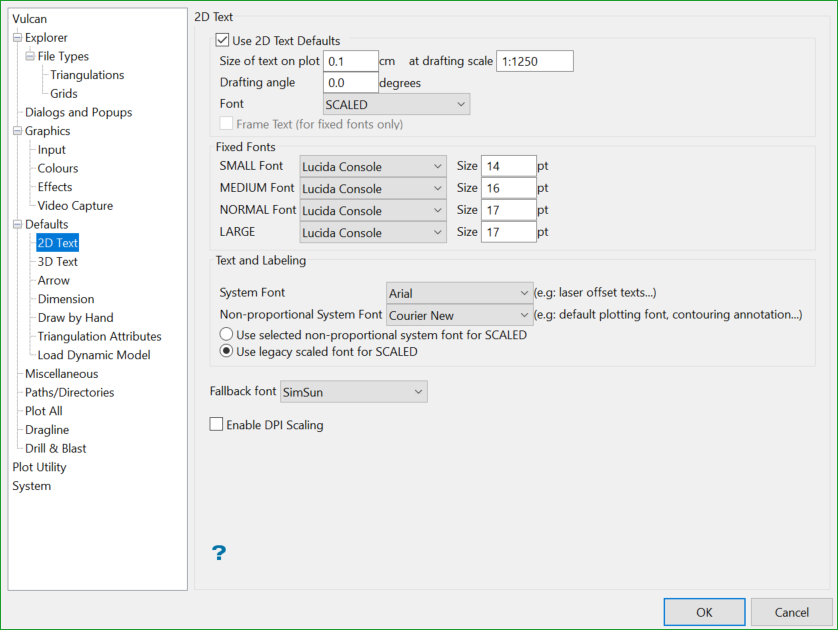Collapse the Explorer tree node
This screenshot has height=630, width=838.
[x=17, y=38]
